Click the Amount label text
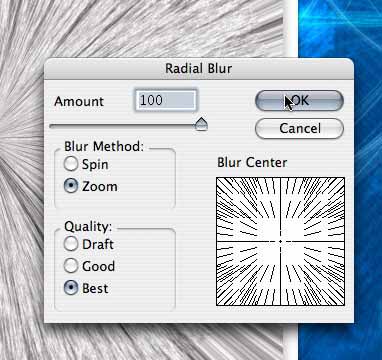Image resolution: width=382 pixels, height=360 pixels. pos(79,101)
